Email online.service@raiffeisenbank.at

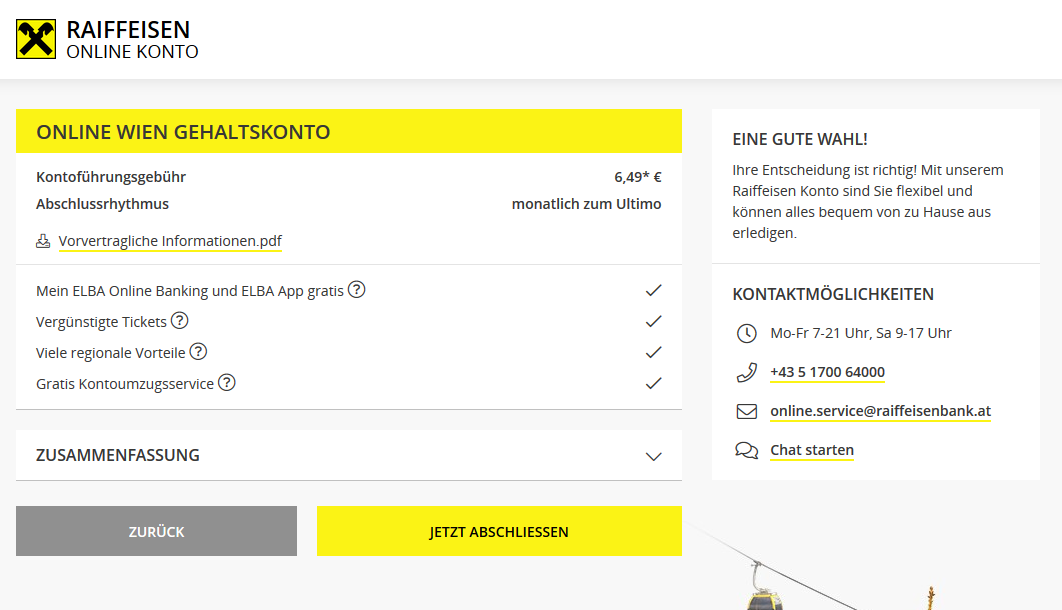pos(880,411)
